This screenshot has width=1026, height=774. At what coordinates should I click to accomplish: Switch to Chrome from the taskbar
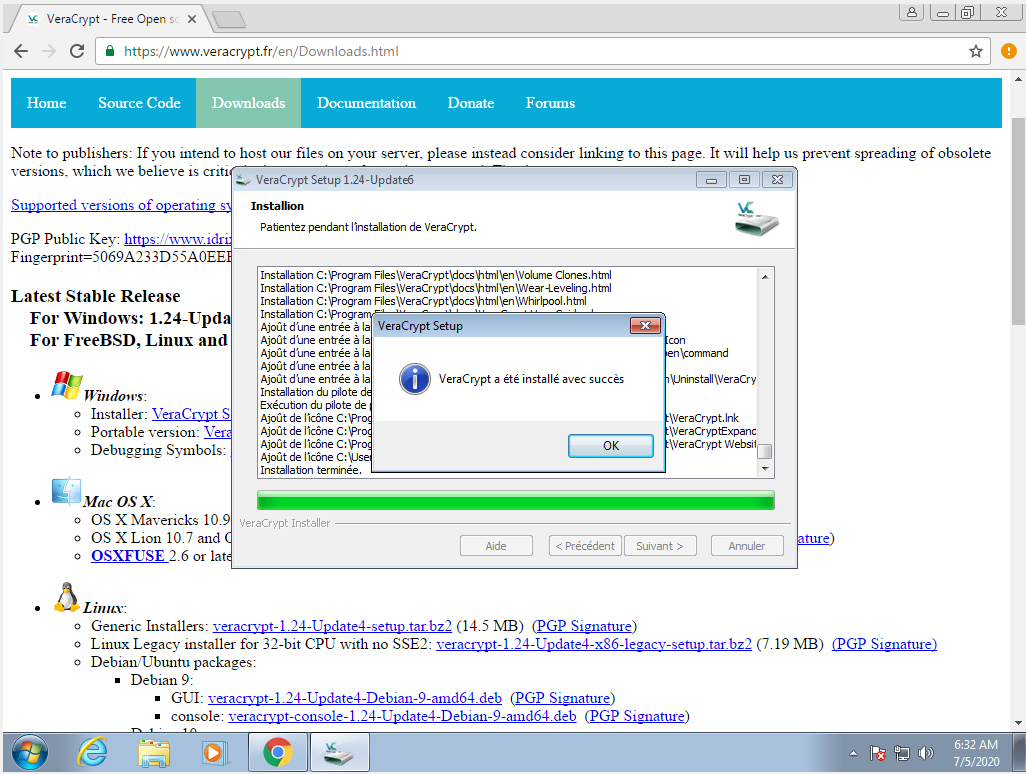tap(277, 752)
